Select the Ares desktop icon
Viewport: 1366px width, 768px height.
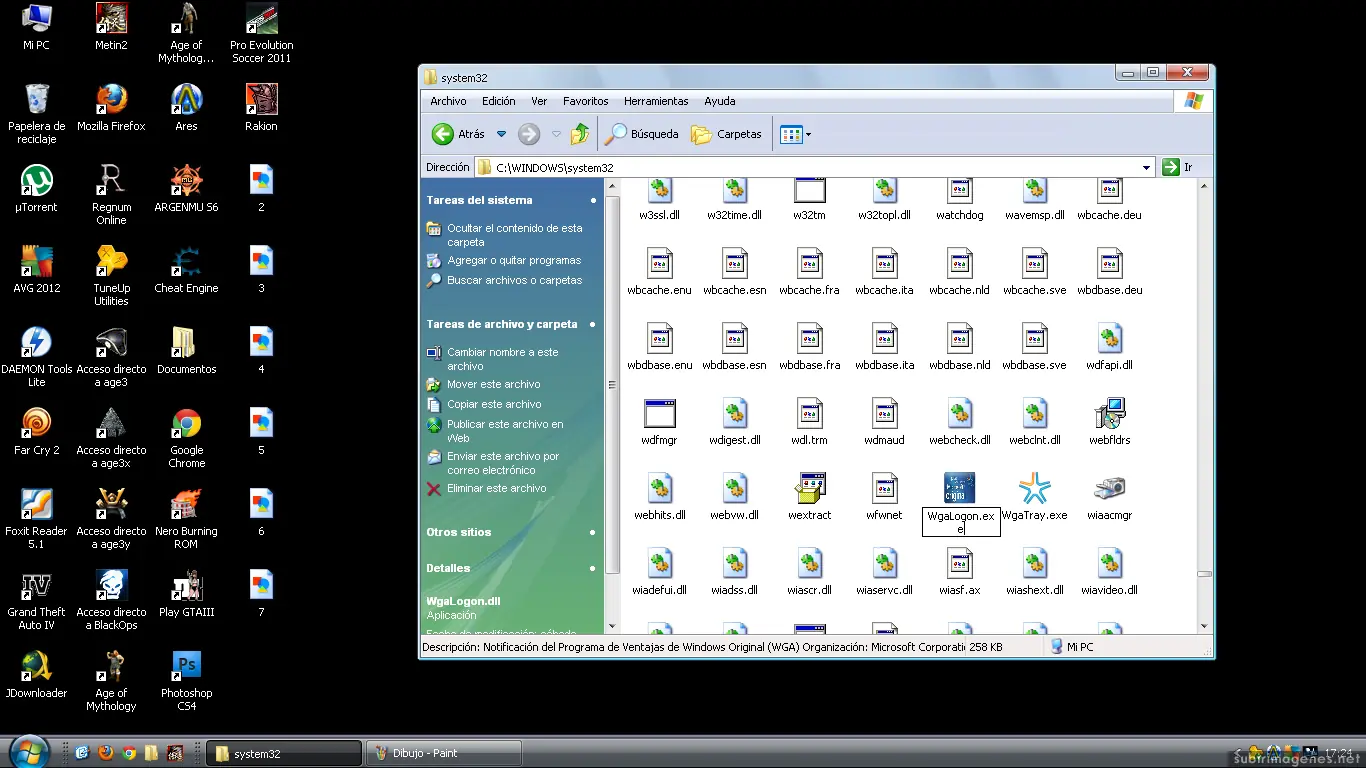coord(186,108)
